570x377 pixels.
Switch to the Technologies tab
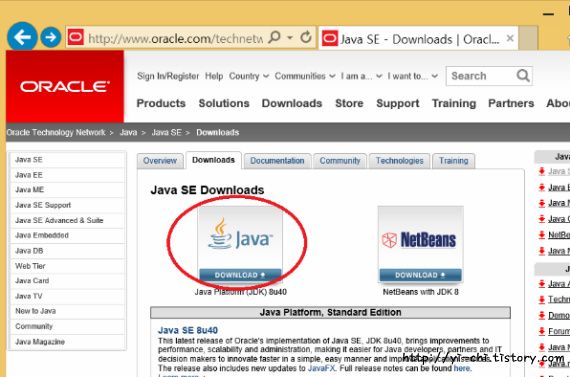pyautogui.click(x=400, y=161)
